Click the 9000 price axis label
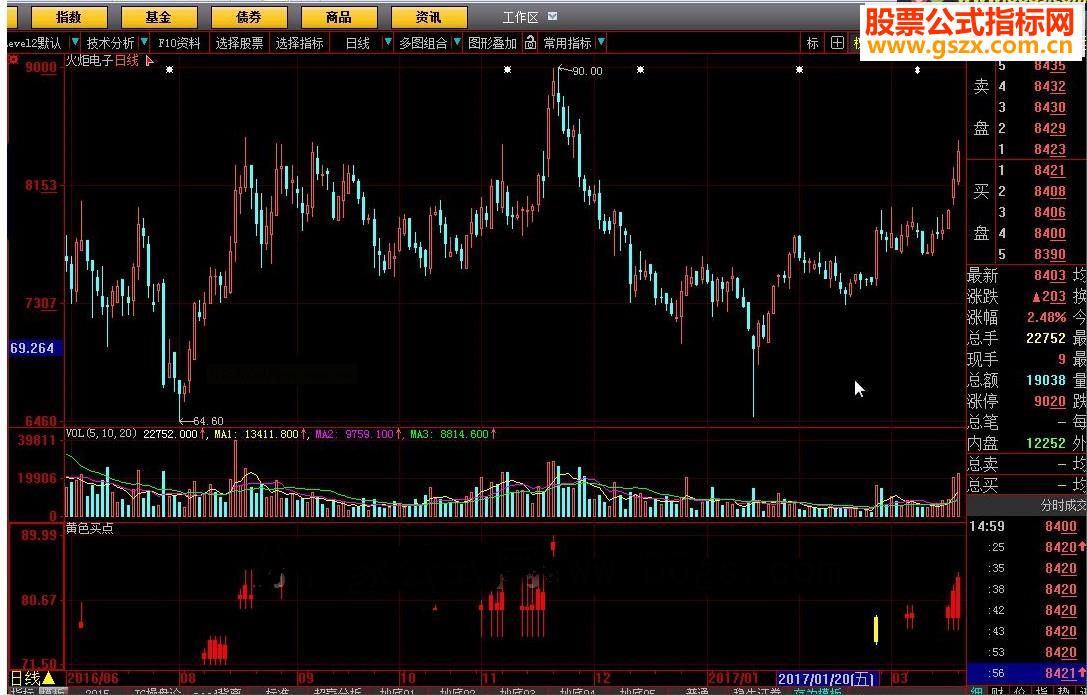 (41, 67)
